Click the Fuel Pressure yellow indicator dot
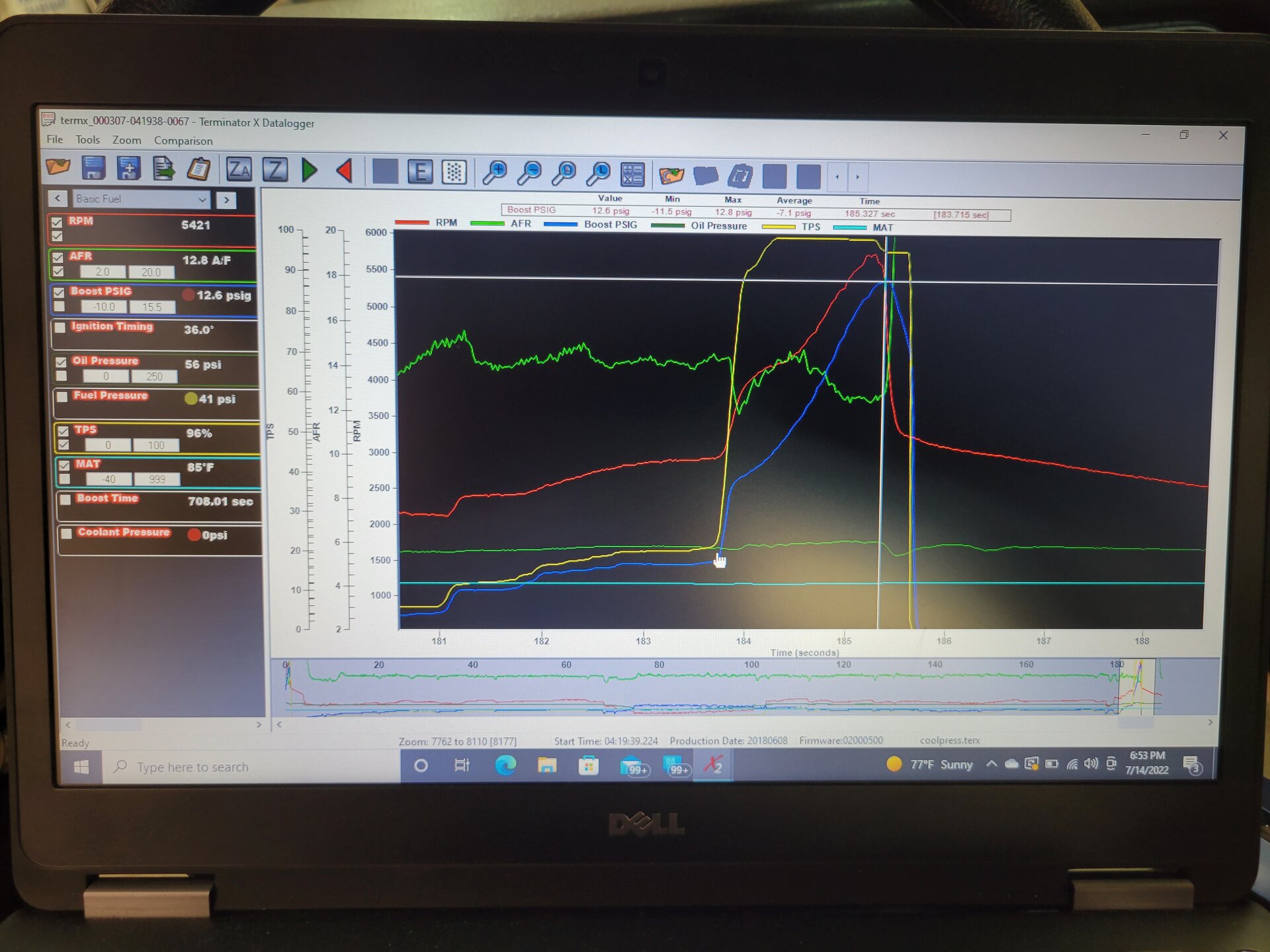 [x=191, y=399]
